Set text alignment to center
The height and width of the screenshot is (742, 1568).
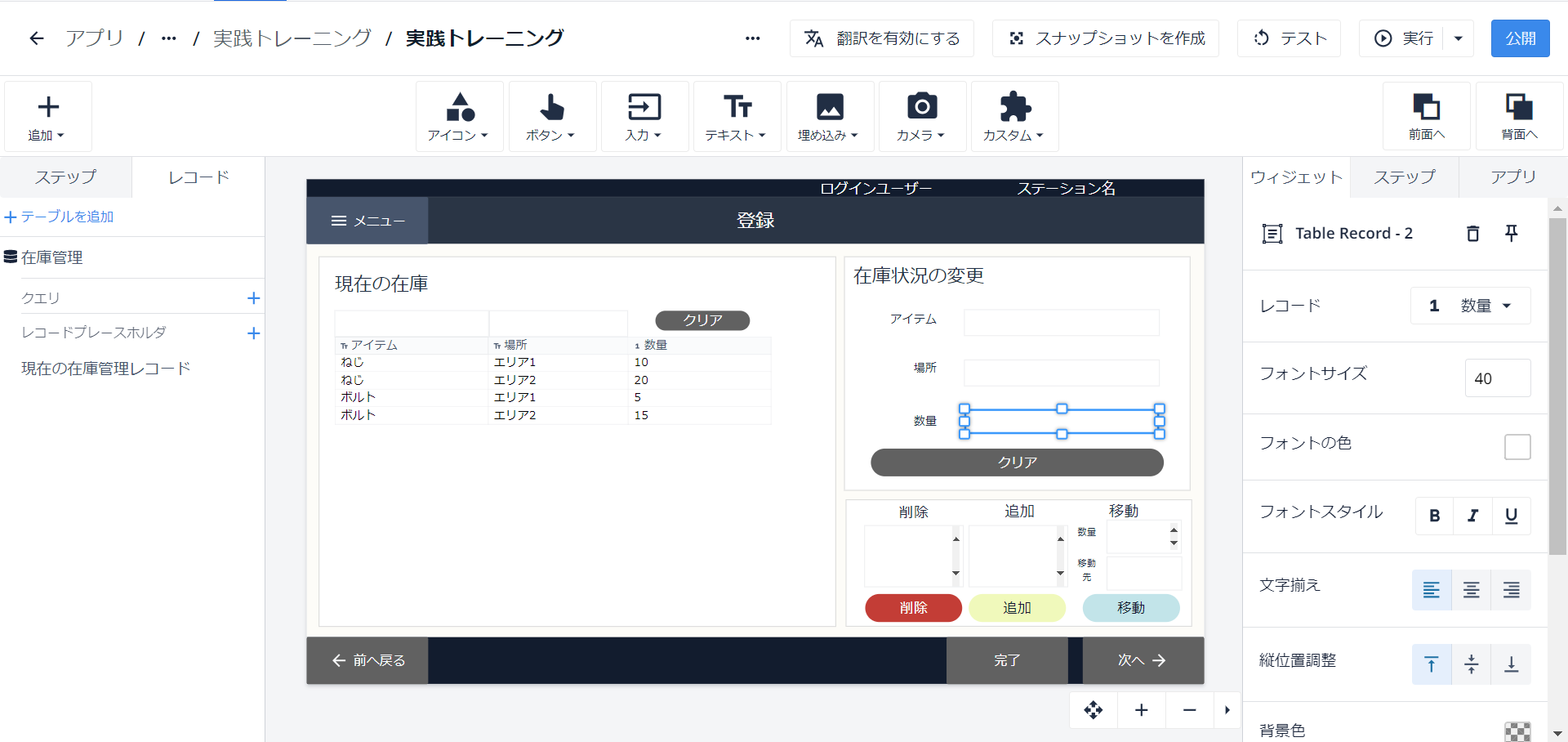(x=1472, y=590)
